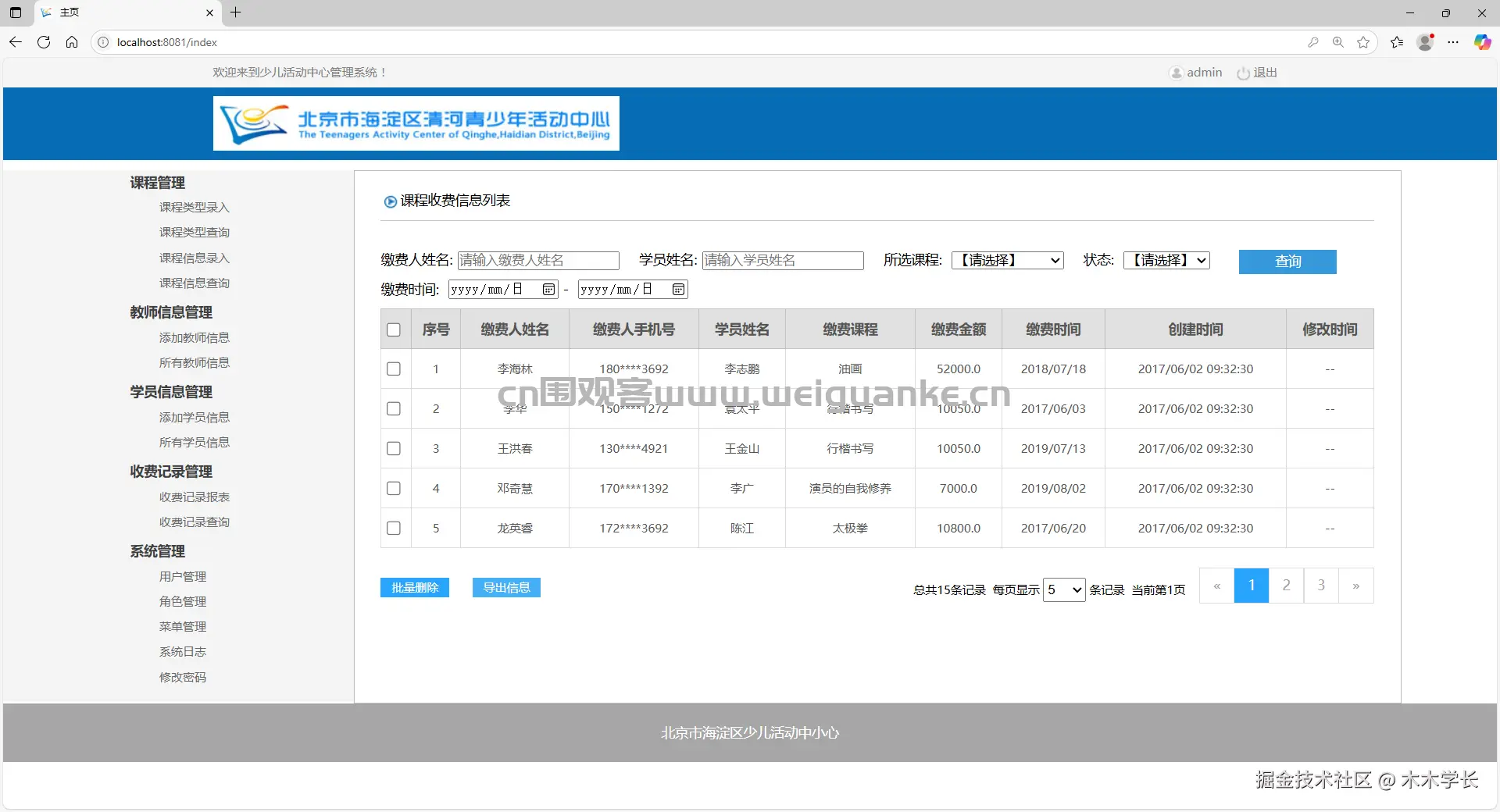Click the 课程管理 sidebar heading
The width and height of the screenshot is (1500, 812).
click(157, 183)
